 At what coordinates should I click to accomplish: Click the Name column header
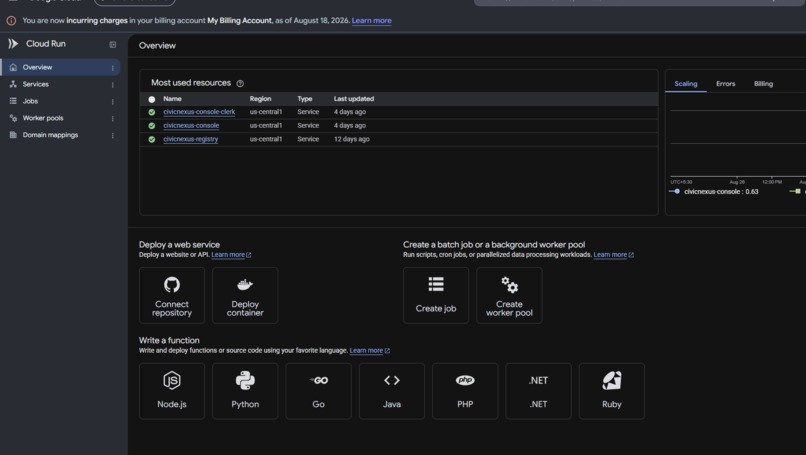(172, 99)
